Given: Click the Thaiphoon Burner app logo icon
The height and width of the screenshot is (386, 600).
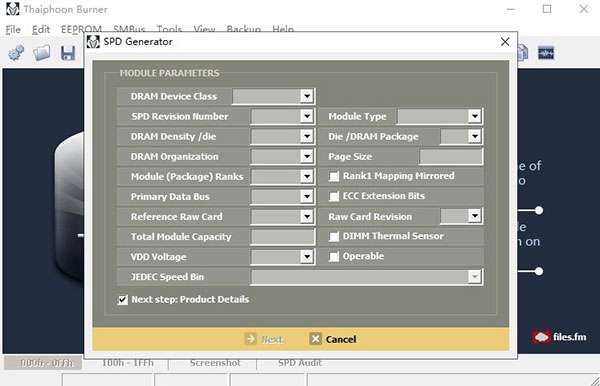Looking at the screenshot, I should coord(13,9).
